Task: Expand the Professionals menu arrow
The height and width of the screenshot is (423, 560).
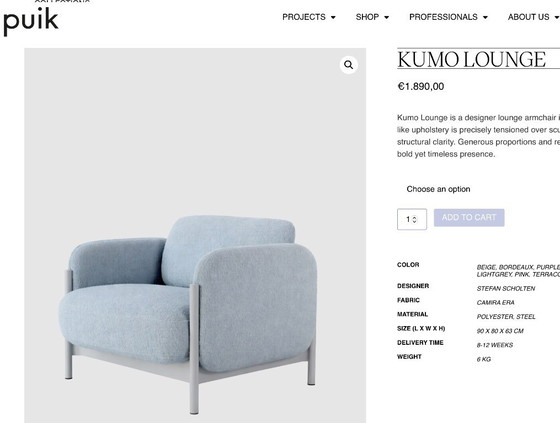Action: tap(485, 17)
